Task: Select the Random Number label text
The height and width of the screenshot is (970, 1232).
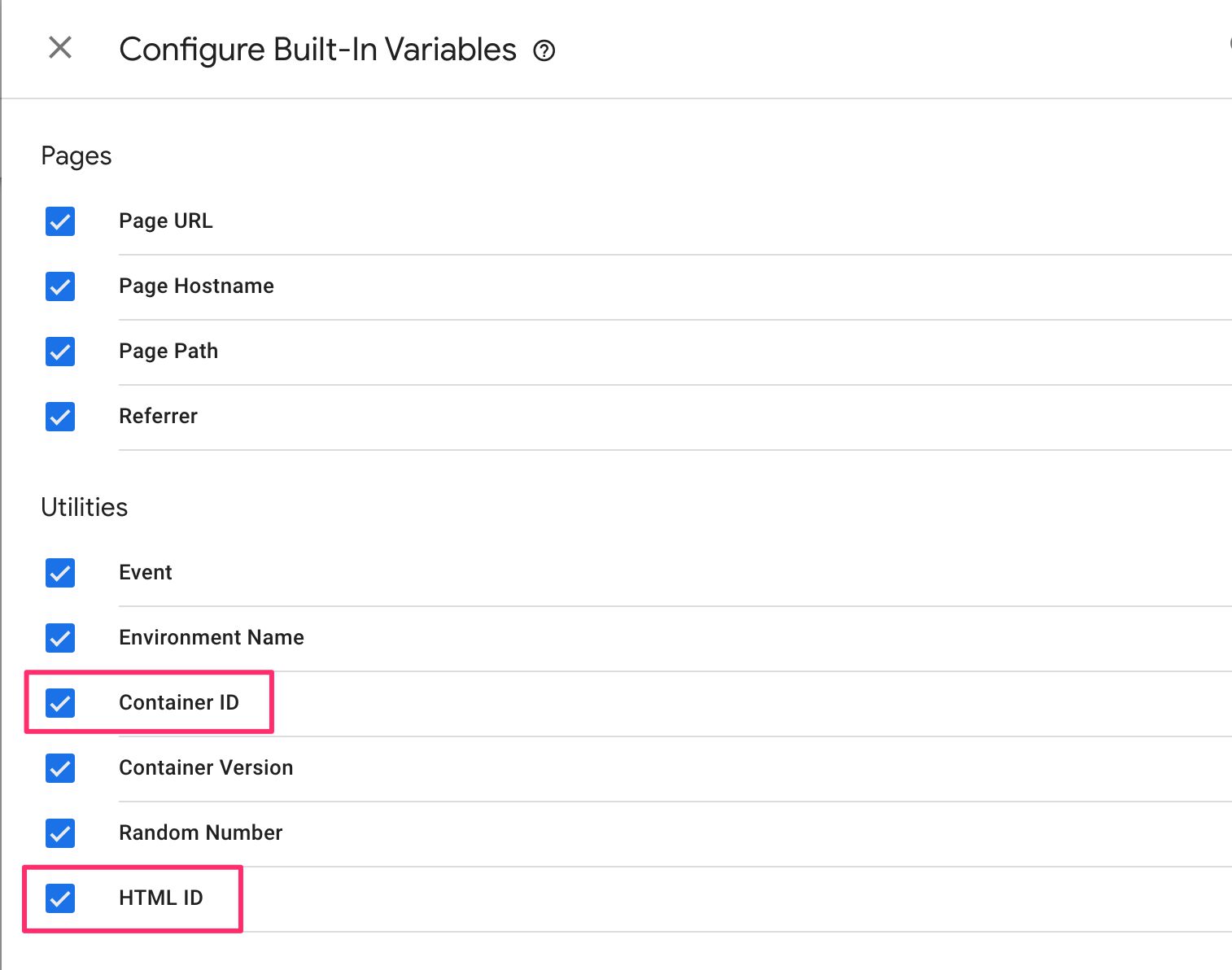Action: pos(200,833)
